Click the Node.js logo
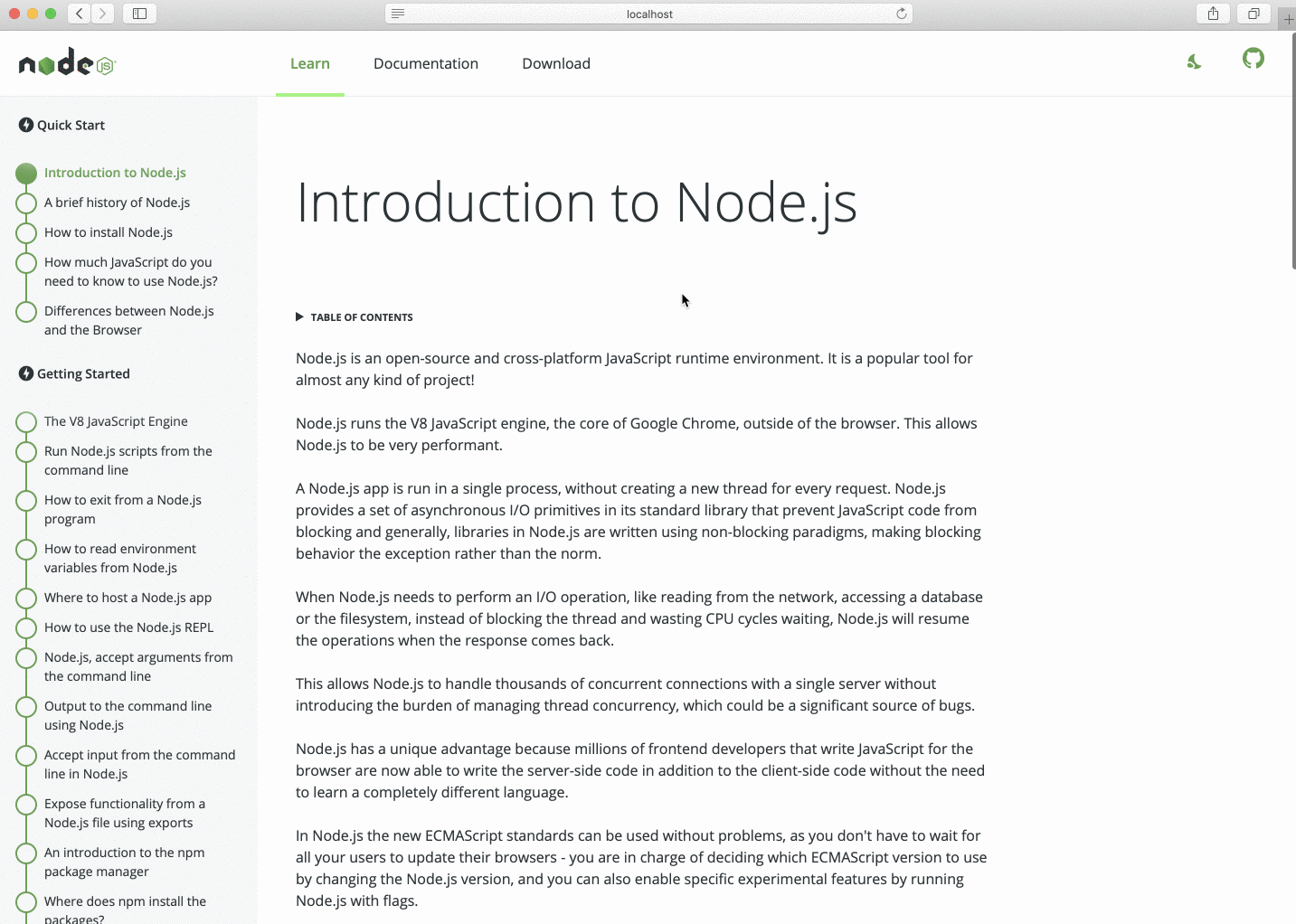1296x924 pixels. click(x=67, y=62)
